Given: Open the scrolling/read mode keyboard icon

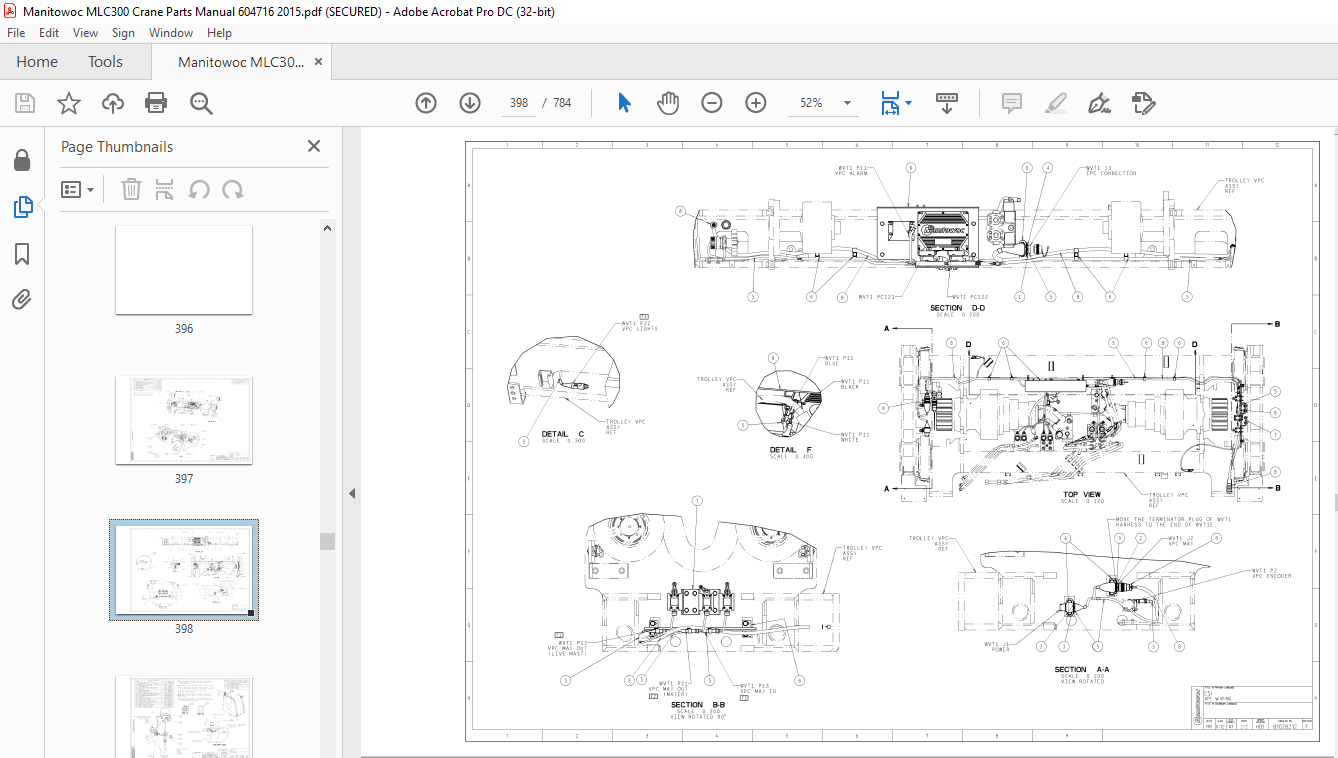Looking at the screenshot, I should pyautogui.click(x=946, y=103).
